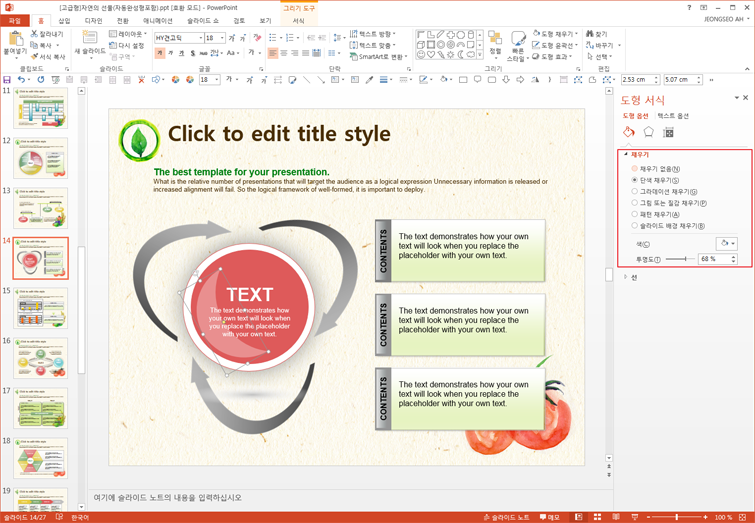Image resolution: width=755 pixels, height=523 pixels.
Task: Open Fill & Line tab paint bucket icon
Action: coord(629,132)
